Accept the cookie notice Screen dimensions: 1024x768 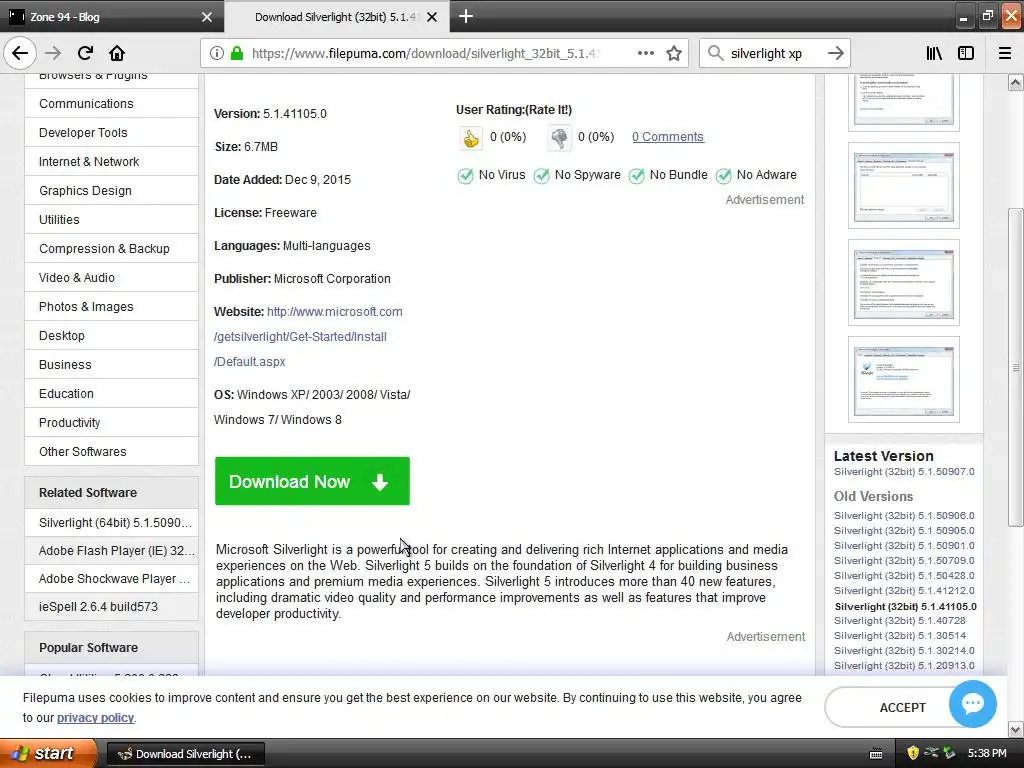click(902, 707)
